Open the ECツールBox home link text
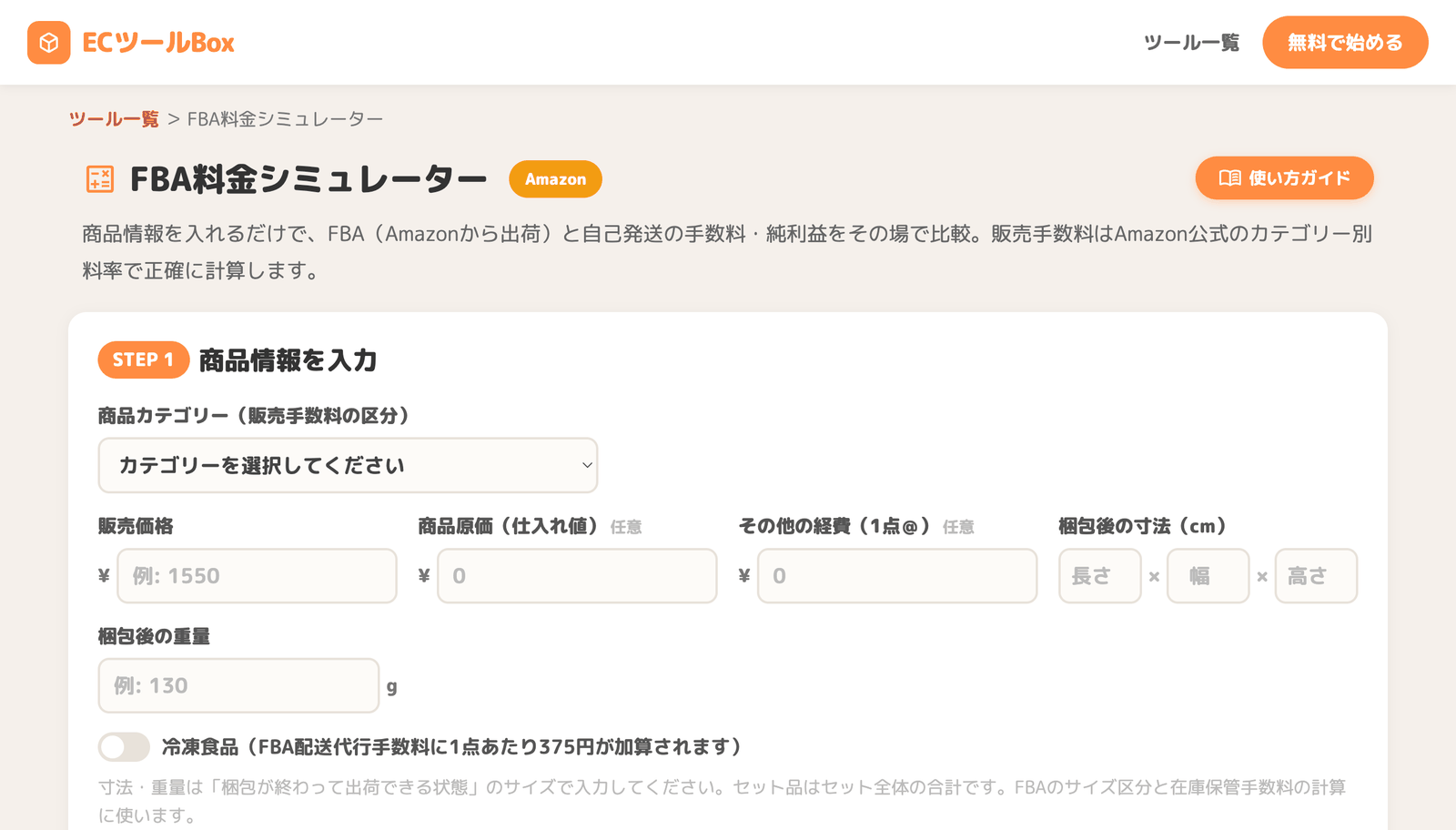Viewport: 1456px width, 830px height. [158, 43]
